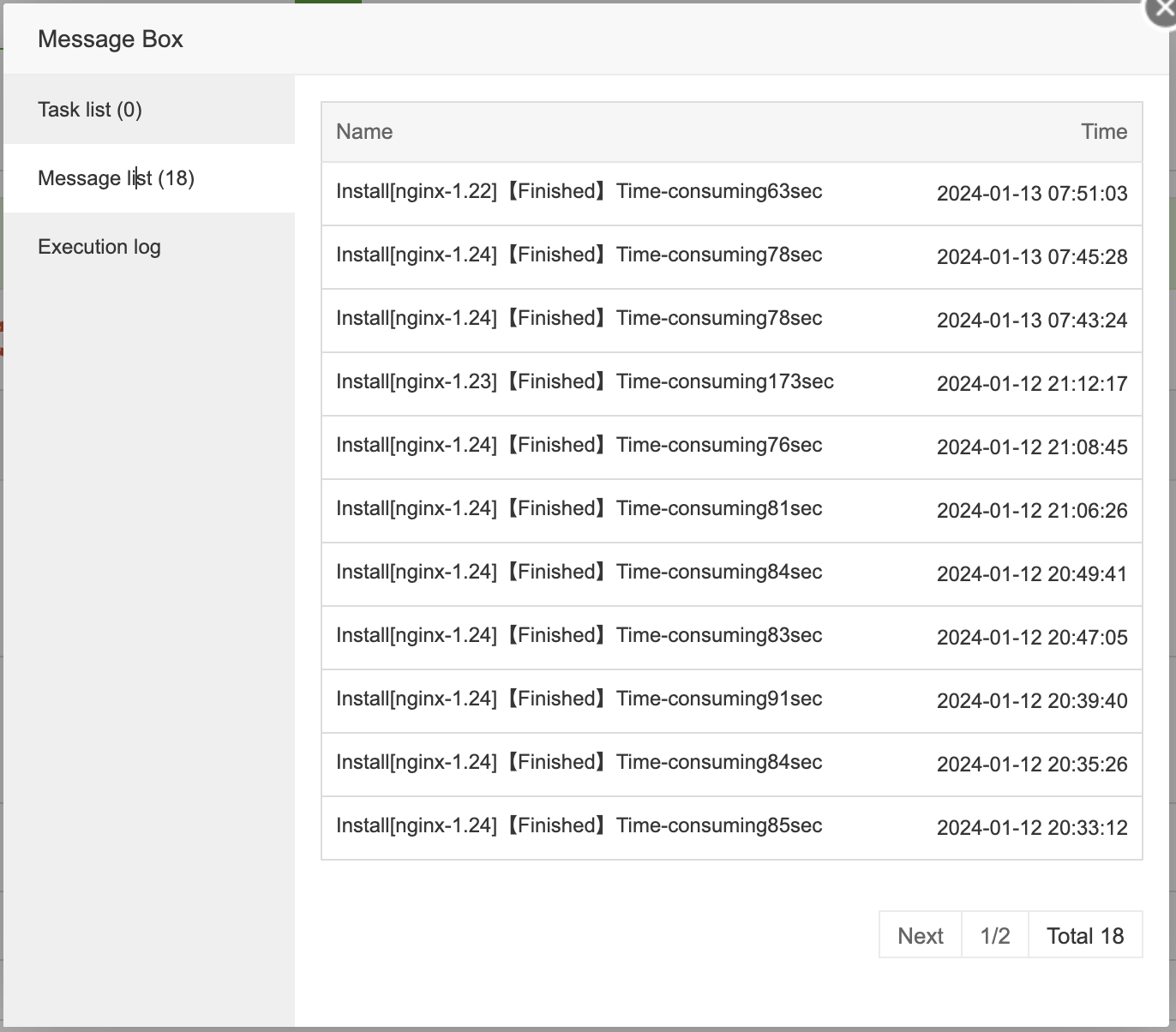Viewport: 1176px width, 1032px height.
Task: Click the Total 18 count label
Action: pyautogui.click(x=1084, y=935)
